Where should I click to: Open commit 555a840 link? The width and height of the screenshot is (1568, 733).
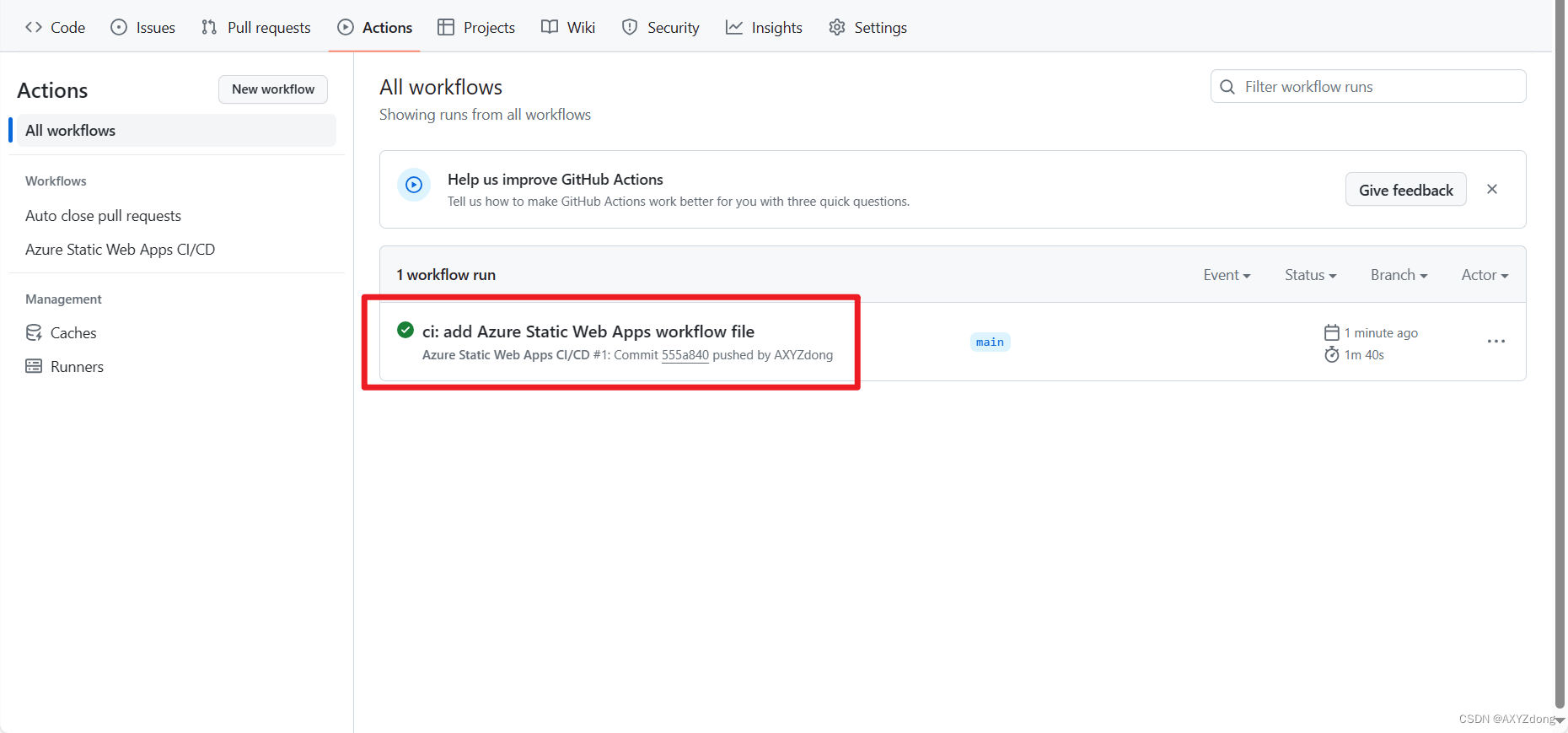685,355
